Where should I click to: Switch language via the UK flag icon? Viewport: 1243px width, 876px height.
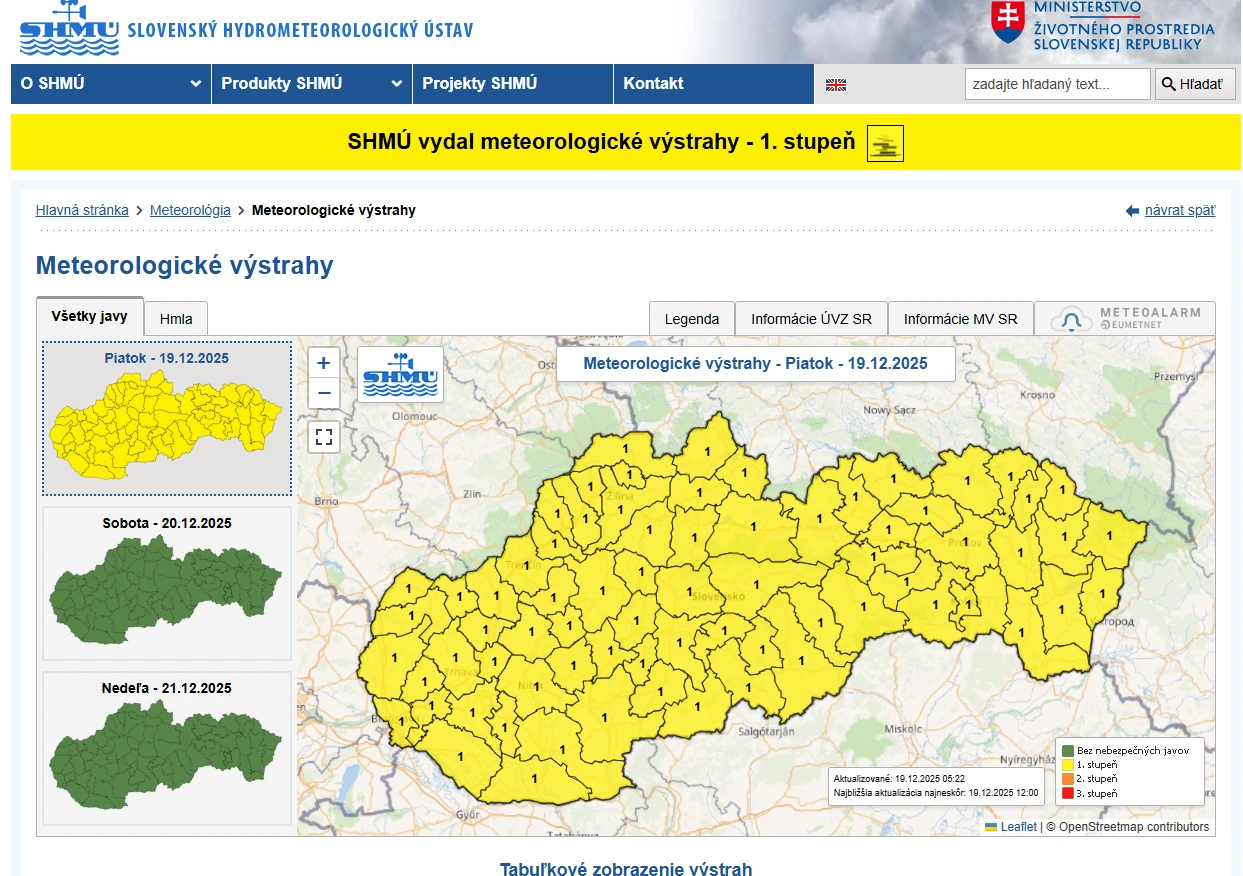(836, 85)
